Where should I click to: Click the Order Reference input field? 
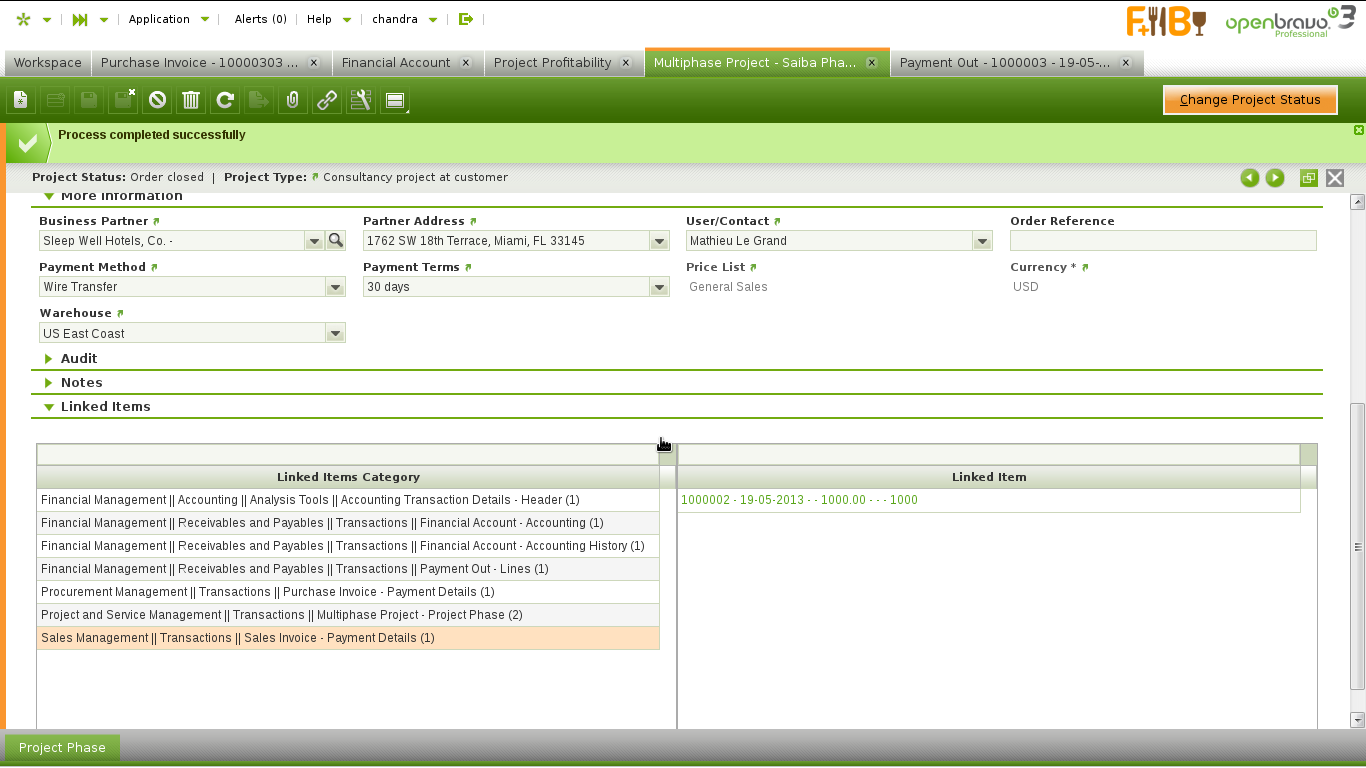pyautogui.click(x=1162, y=241)
